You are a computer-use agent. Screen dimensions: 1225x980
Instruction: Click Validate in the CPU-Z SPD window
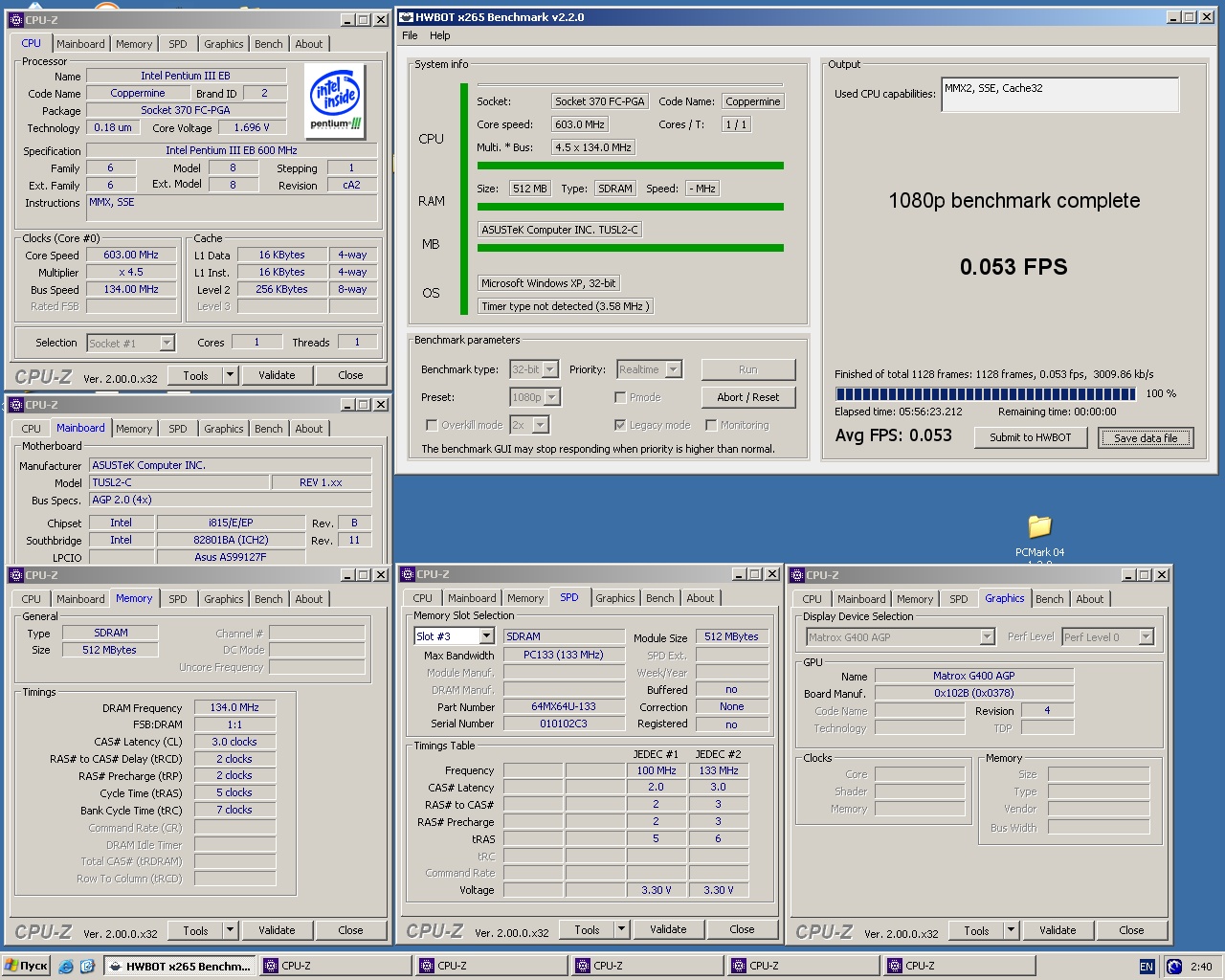coord(668,929)
